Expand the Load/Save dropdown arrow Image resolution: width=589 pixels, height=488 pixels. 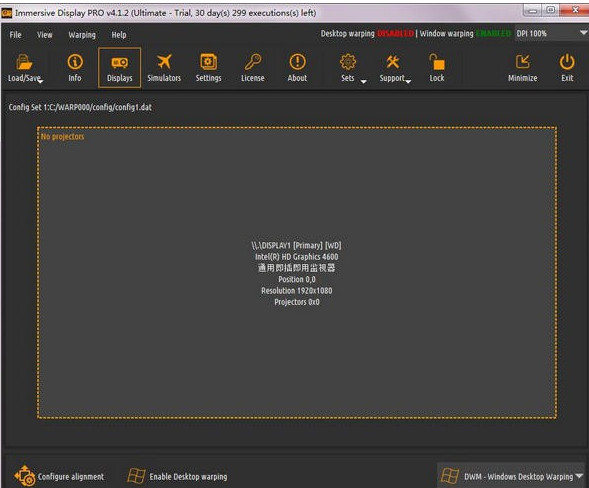41,82
